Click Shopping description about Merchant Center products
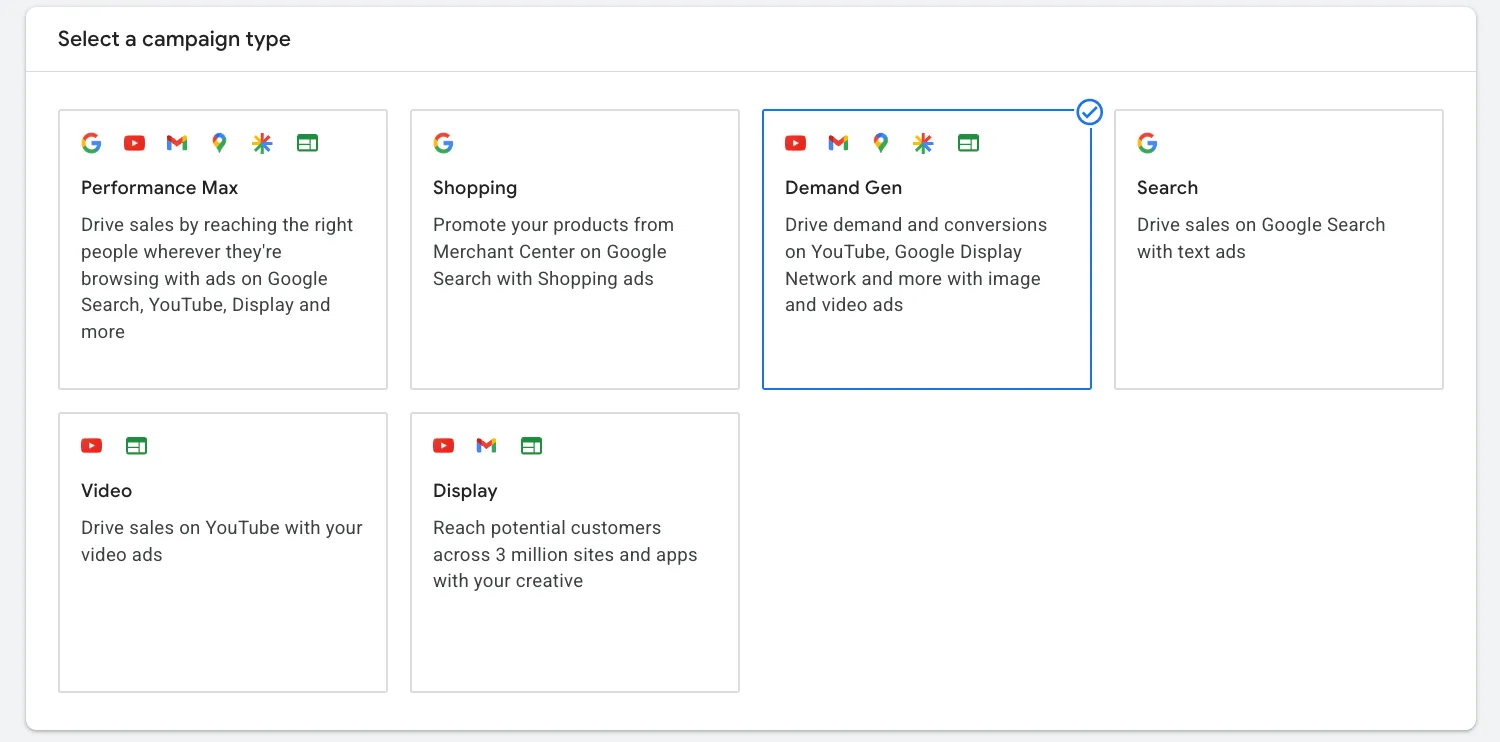 pyautogui.click(x=553, y=252)
